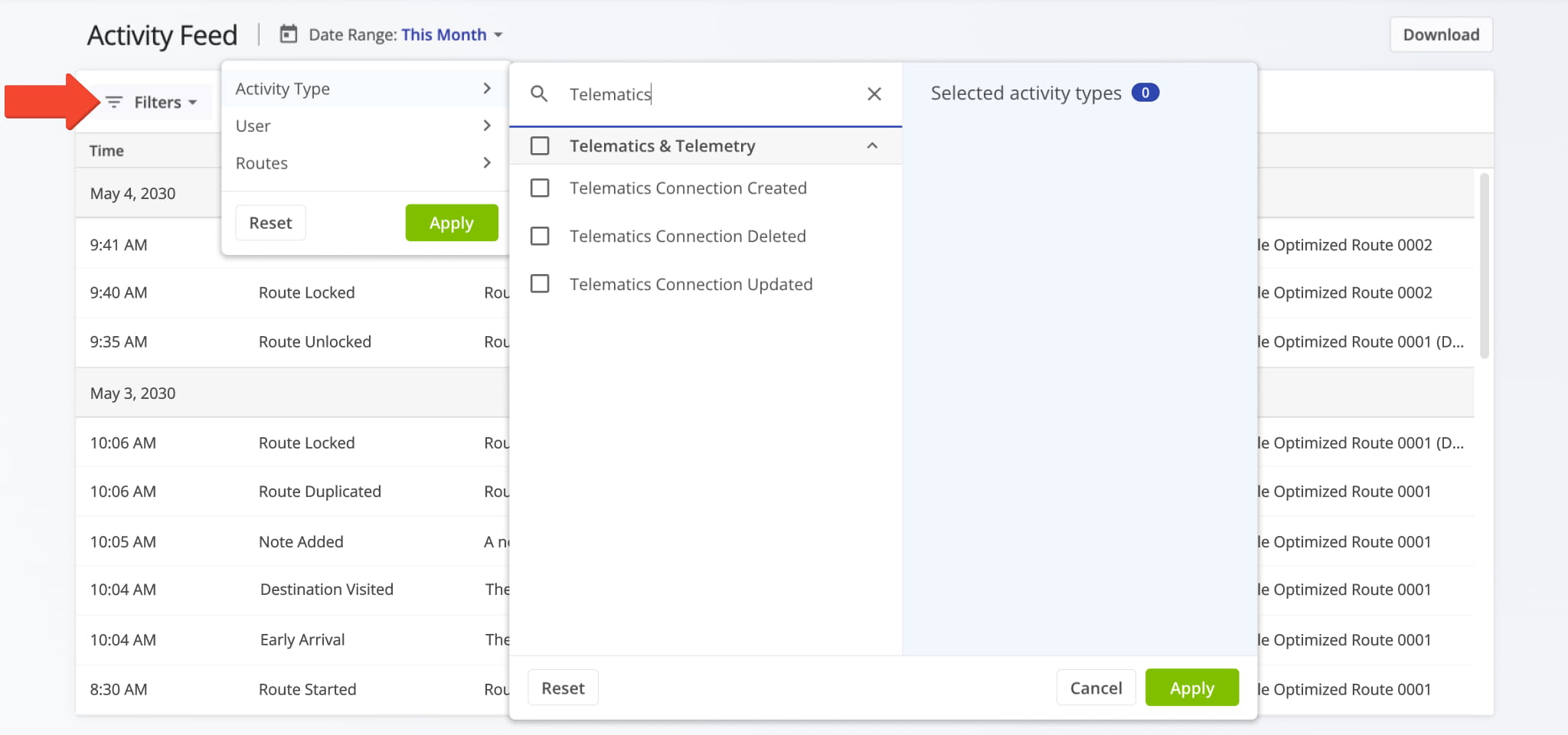Viewport: 1568px width, 735px height.
Task: Click the 8:30 AM time cell
Action: (x=119, y=689)
